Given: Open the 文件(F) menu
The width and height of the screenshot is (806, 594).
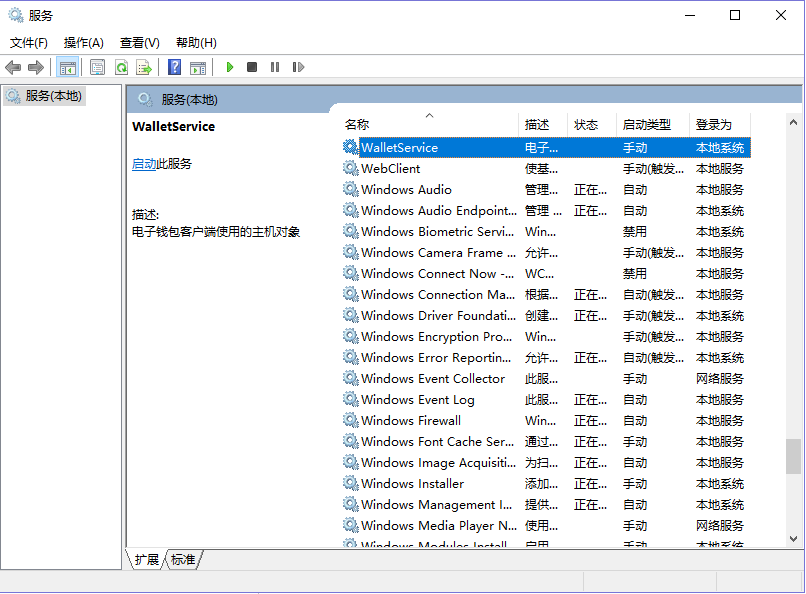Looking at the screenshot, I should [x=29, y=43].
